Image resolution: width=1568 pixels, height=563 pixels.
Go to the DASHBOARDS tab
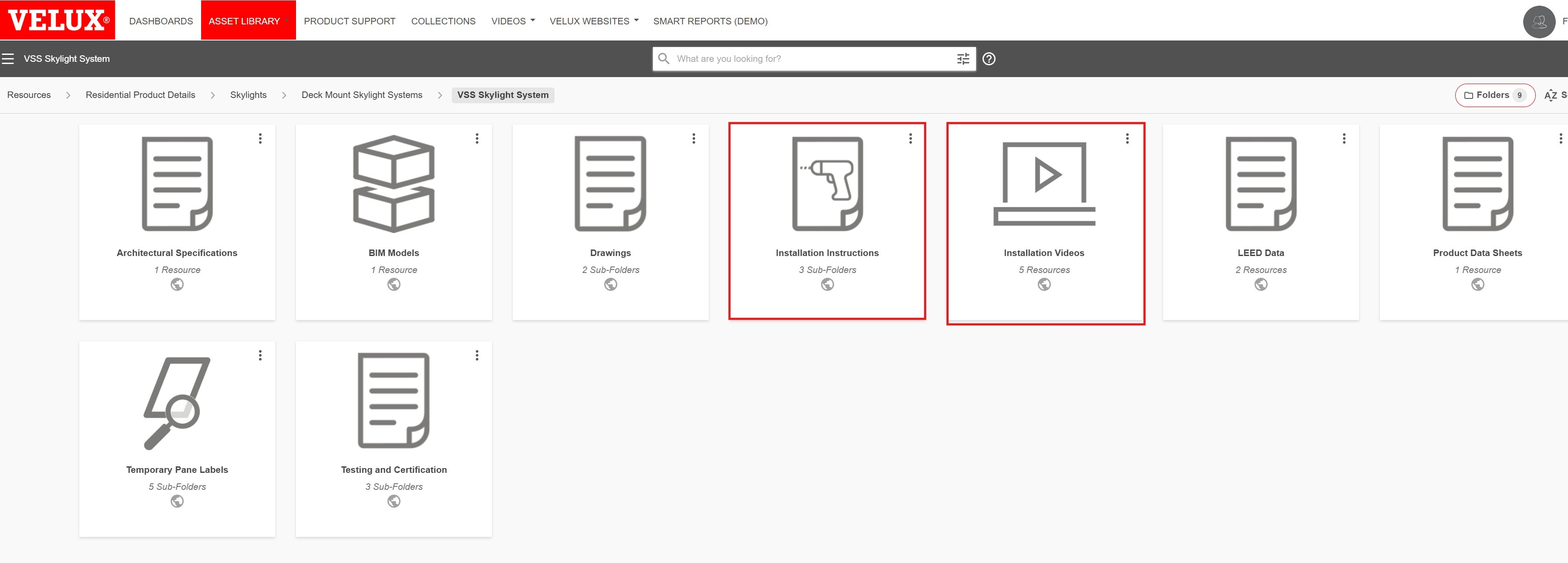161,21
